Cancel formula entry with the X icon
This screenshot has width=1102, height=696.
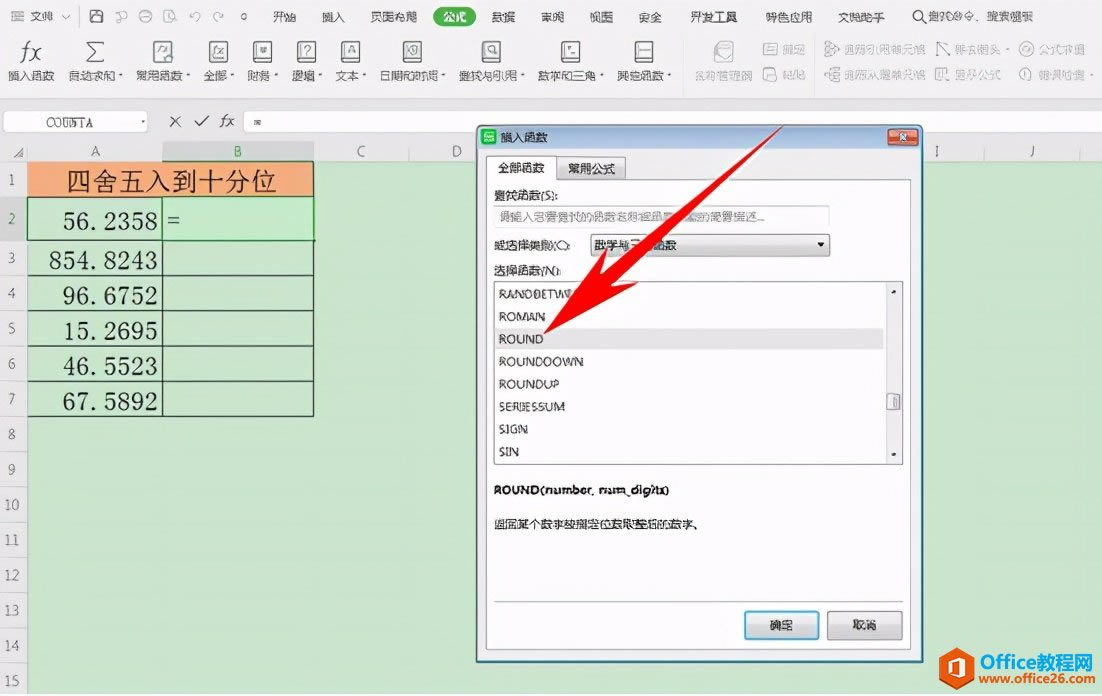pyautogui.click(x=175, y=122)
